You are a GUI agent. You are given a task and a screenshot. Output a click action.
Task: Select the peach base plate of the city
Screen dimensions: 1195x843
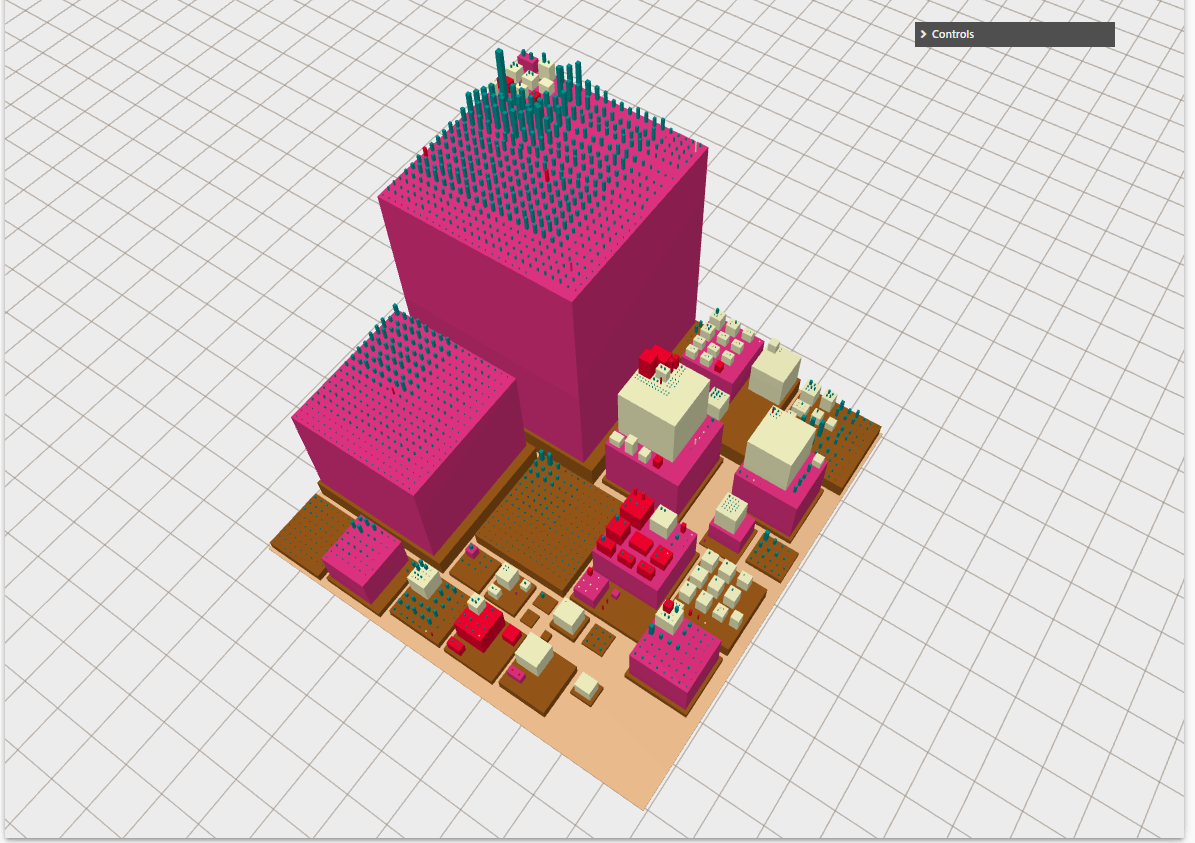(620, 760)
